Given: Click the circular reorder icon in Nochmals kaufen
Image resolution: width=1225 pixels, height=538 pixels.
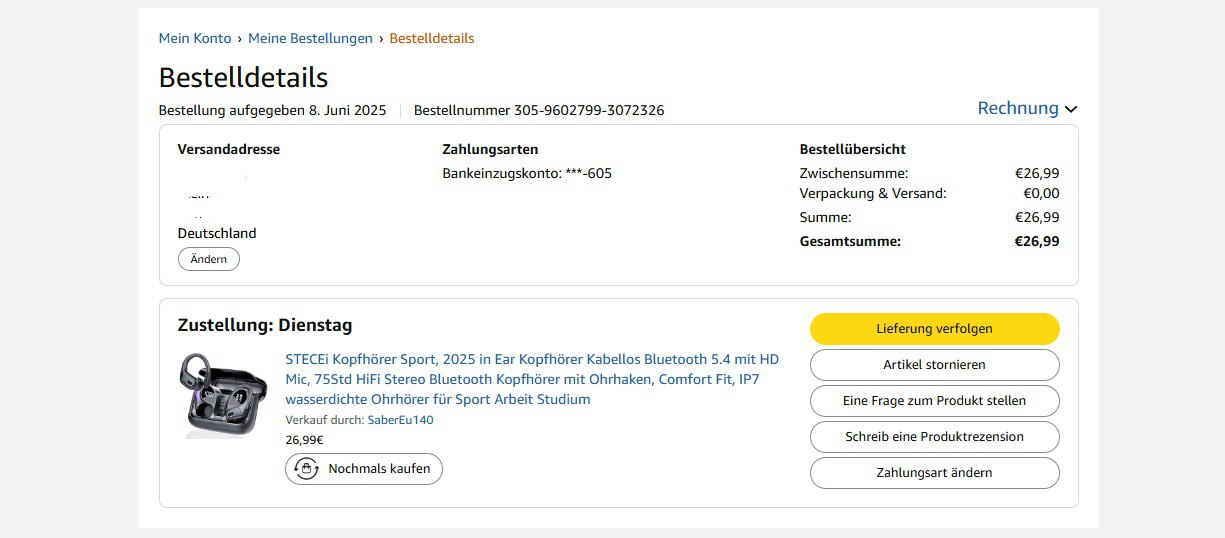Looking at the screenshot, I should pyautogui.click(x=306, y=468).
